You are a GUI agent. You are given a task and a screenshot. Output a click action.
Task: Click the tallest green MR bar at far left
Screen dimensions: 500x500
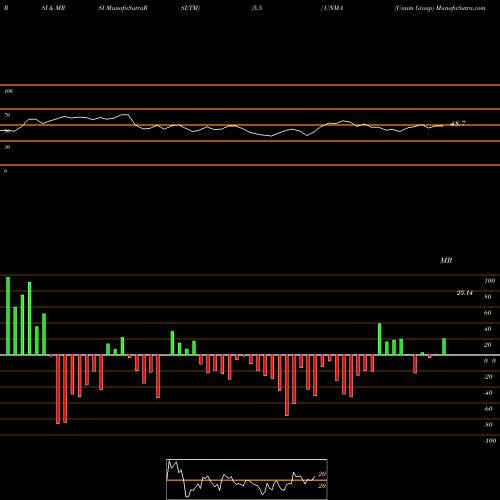point(8,316)
